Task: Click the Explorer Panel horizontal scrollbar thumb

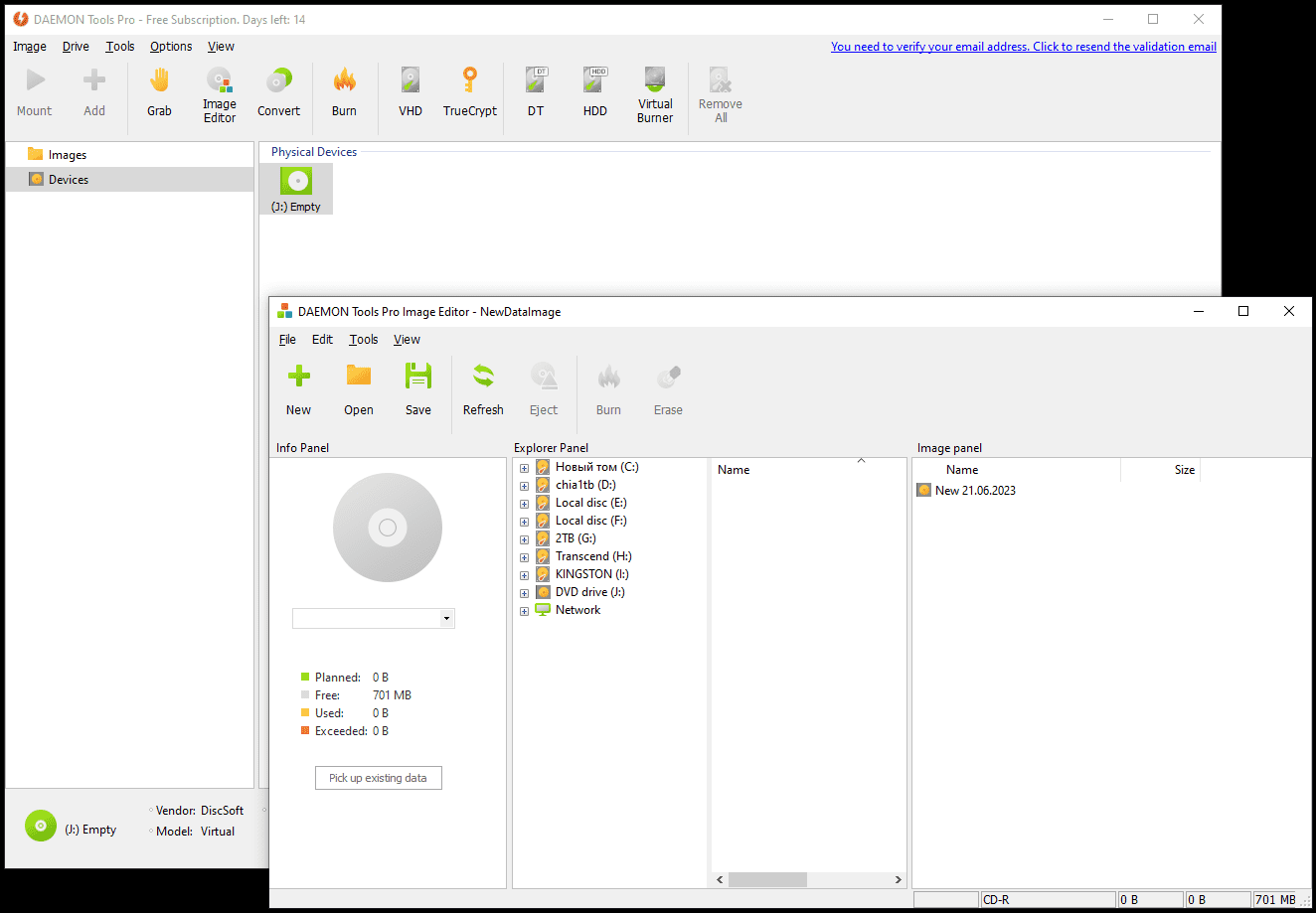Action: click(x=767, y=880)
